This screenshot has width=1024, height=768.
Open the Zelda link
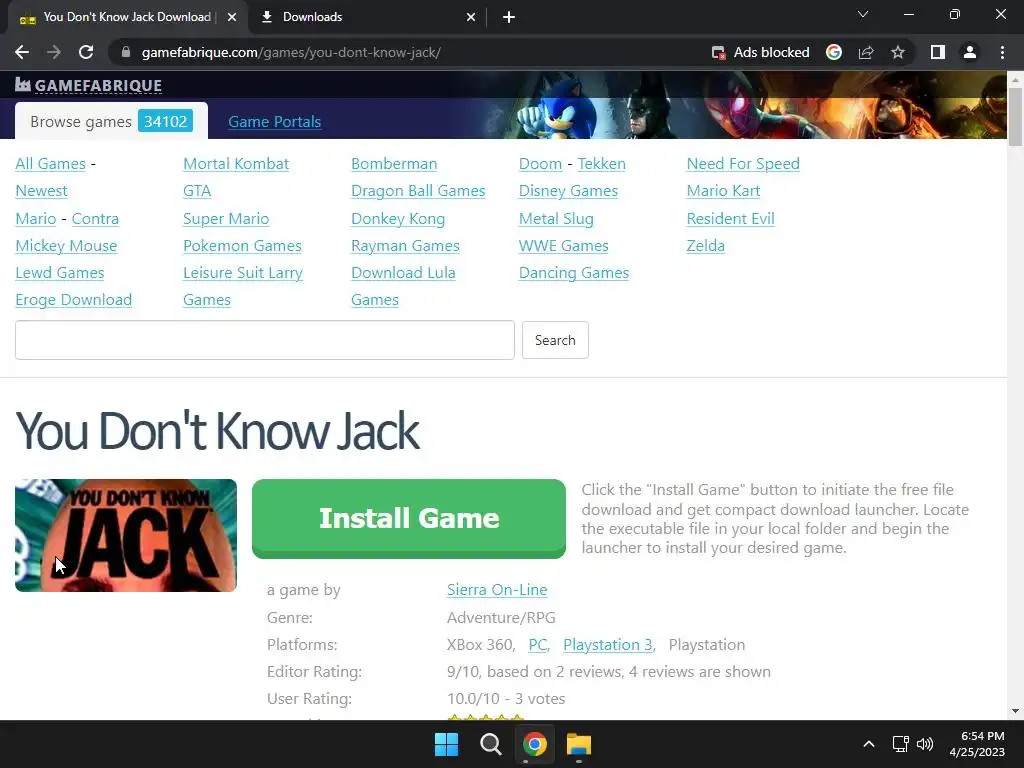tap(705, 246)
